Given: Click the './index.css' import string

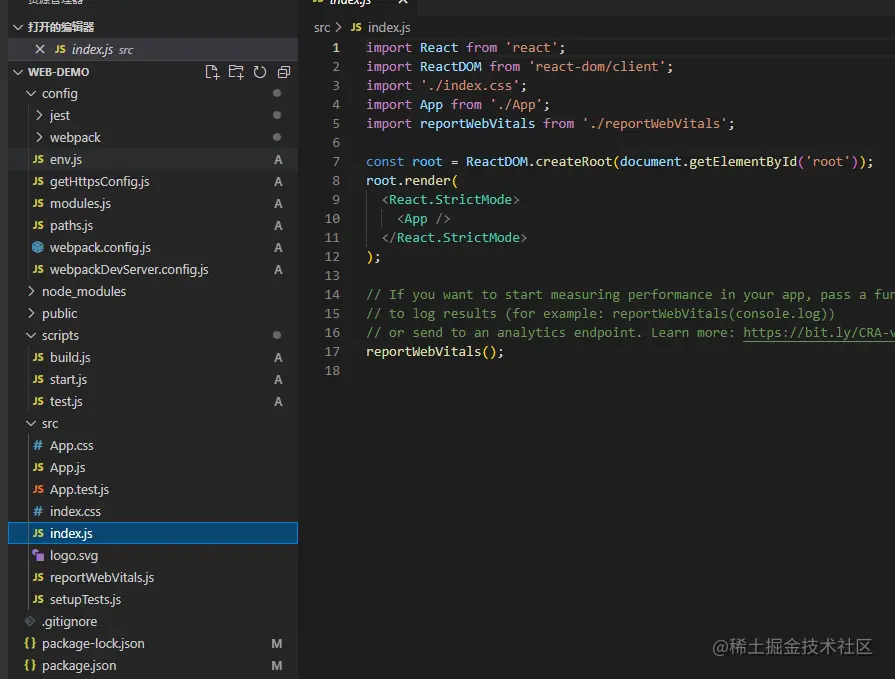Looking at the screenshot, I should 470,86.
